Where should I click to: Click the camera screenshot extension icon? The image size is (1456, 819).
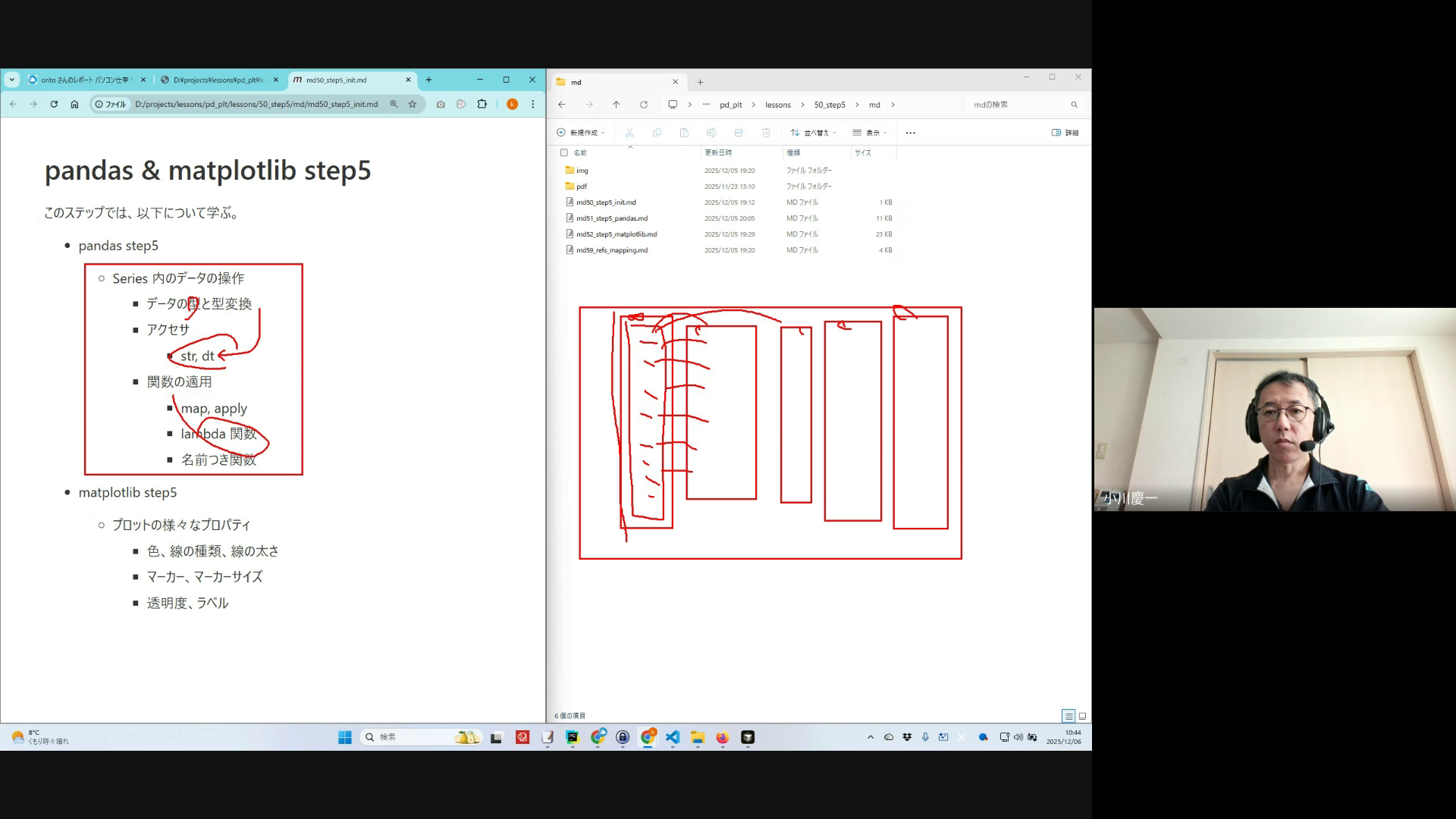point(441,104)
